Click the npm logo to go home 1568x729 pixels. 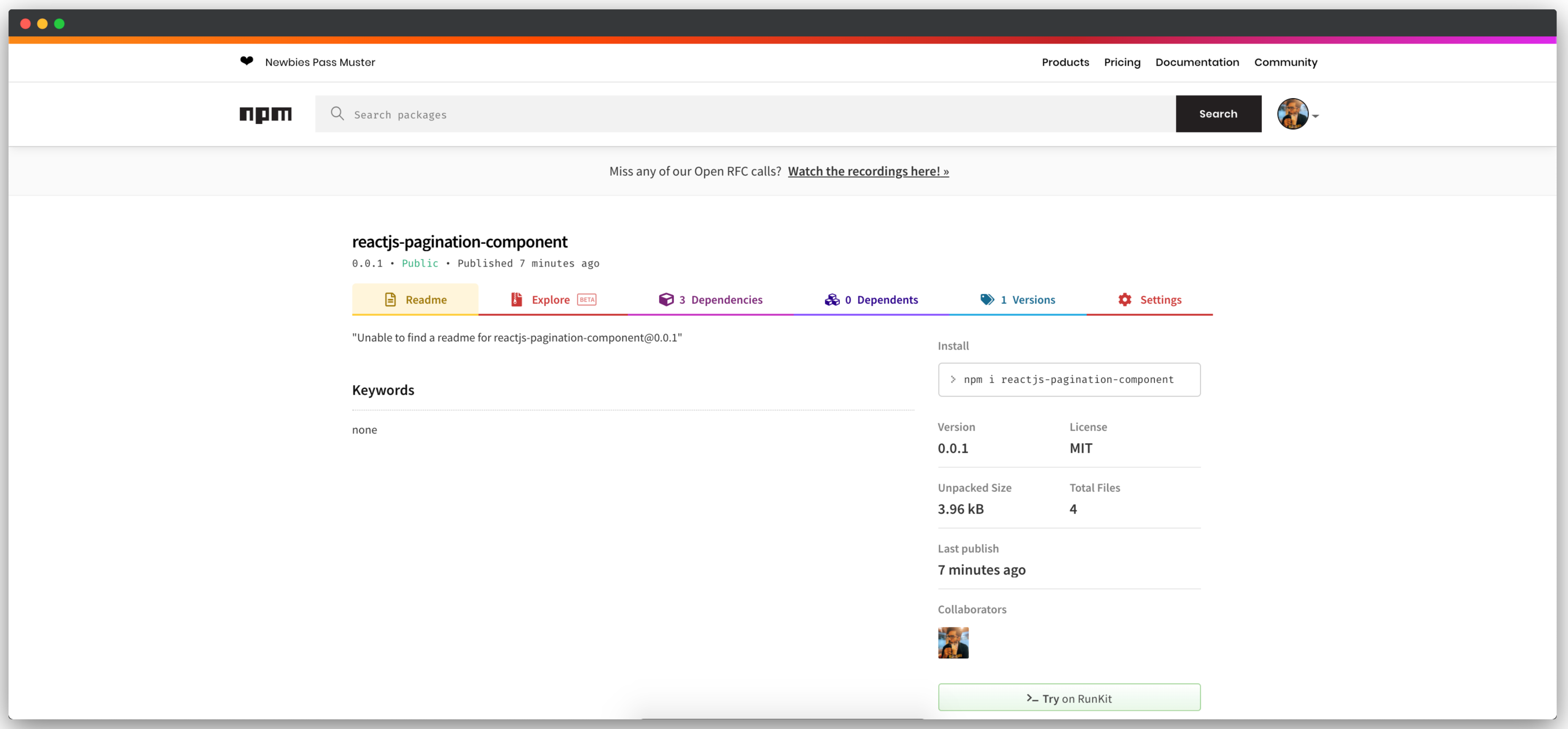[265, 114]
